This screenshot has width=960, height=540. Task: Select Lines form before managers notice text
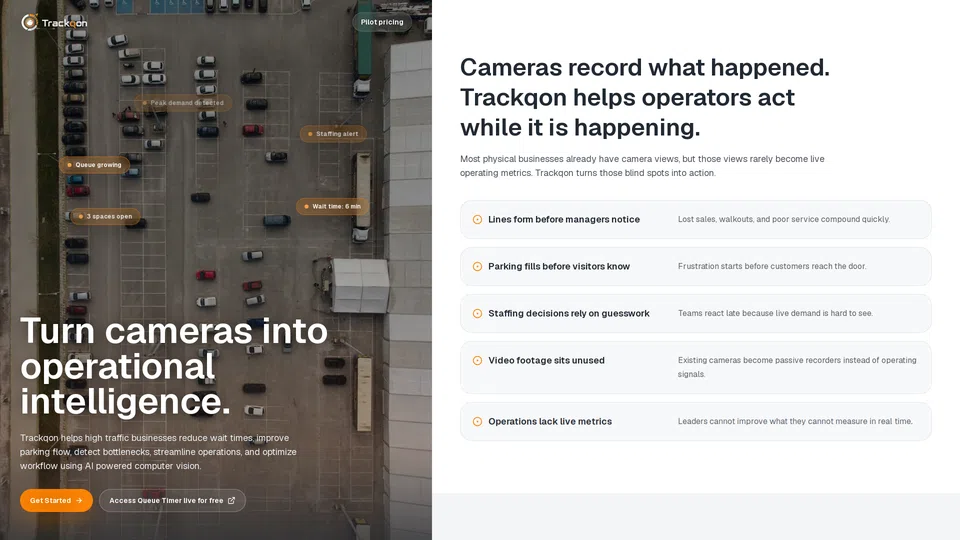pos(564,219)
